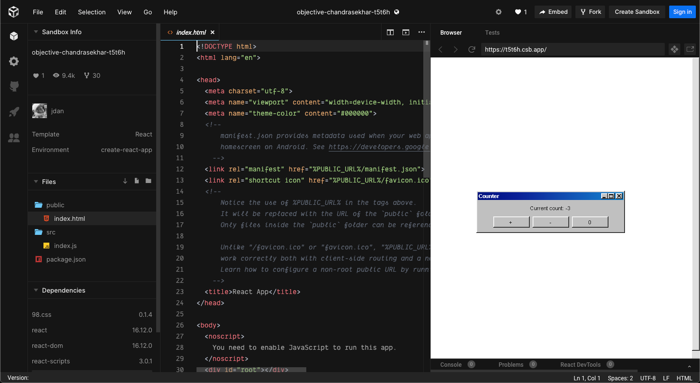Download the files using arrow icon
This screenshot has width=700, height=383.
[125, 181]
